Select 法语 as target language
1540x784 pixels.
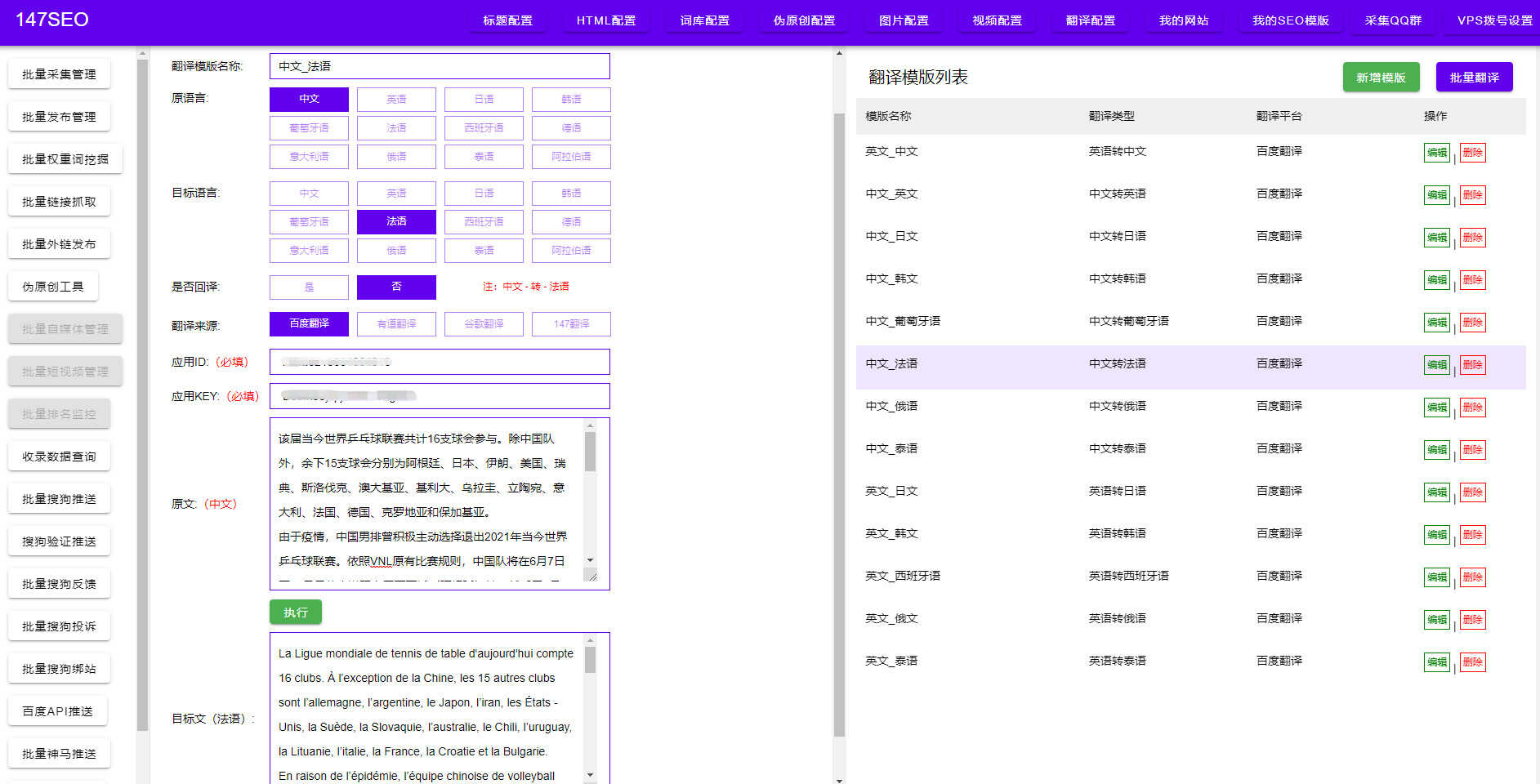click(x=396, y=221)
